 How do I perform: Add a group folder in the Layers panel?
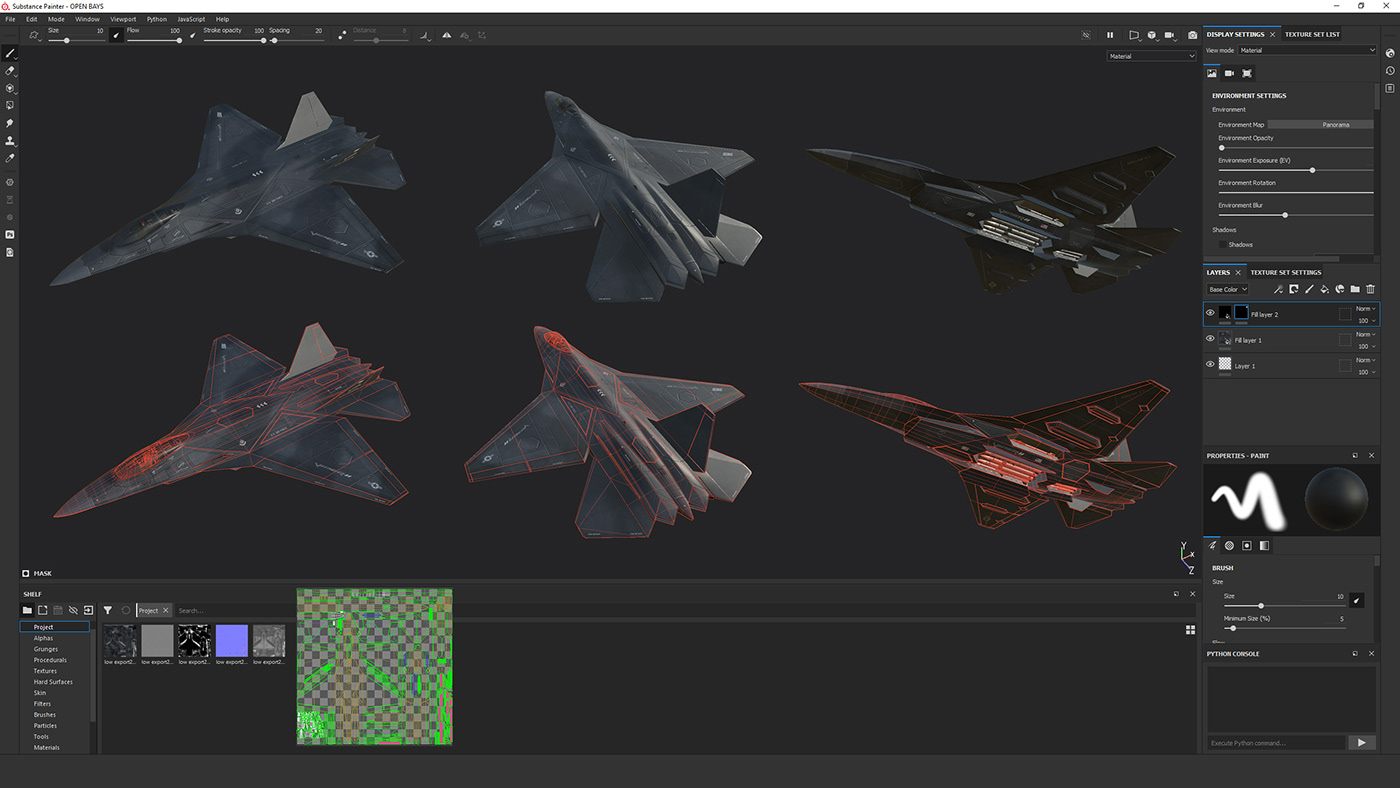pos(1354,289)
